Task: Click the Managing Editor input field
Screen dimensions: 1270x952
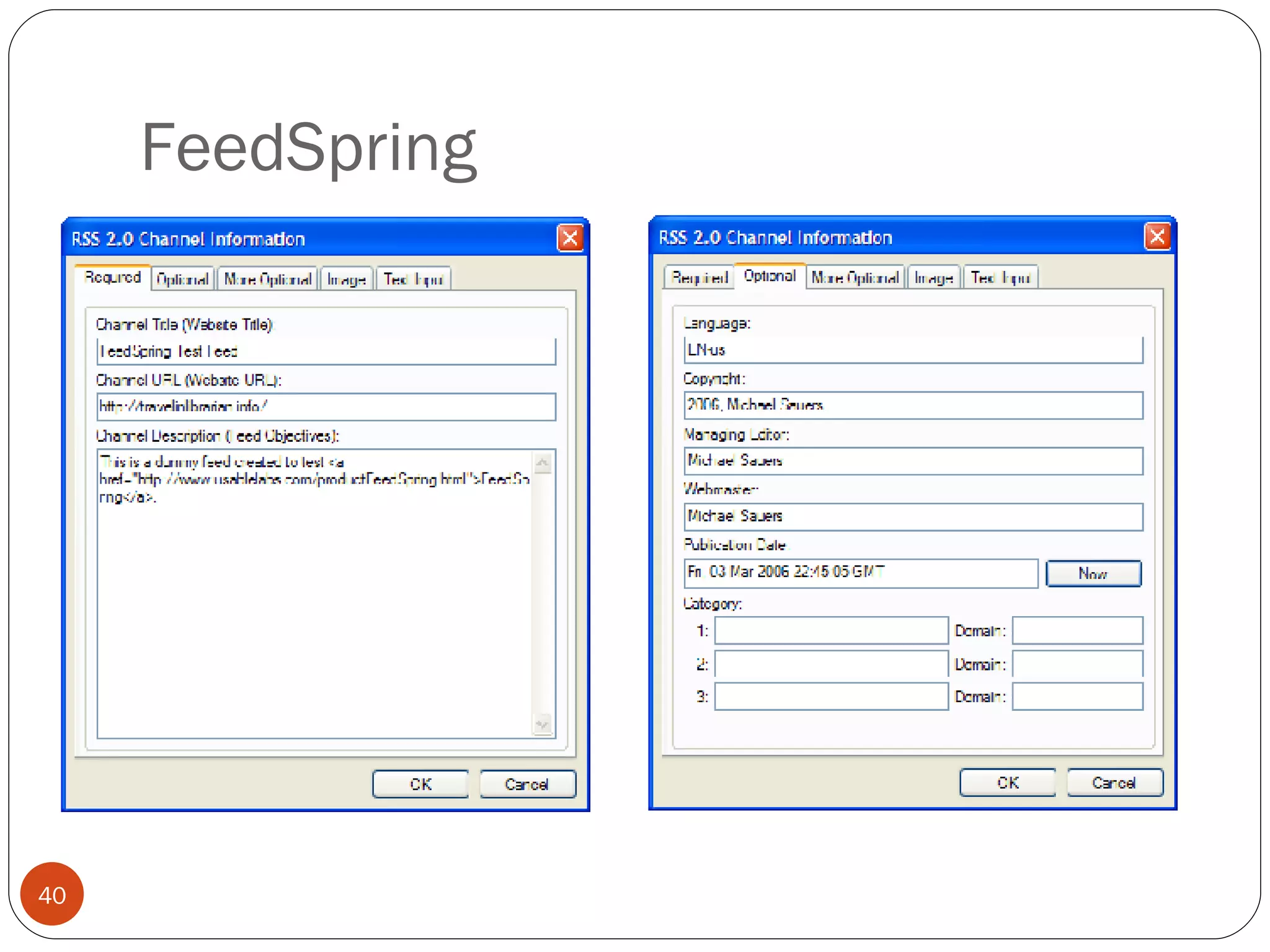Action: click(x=913, y=461)
